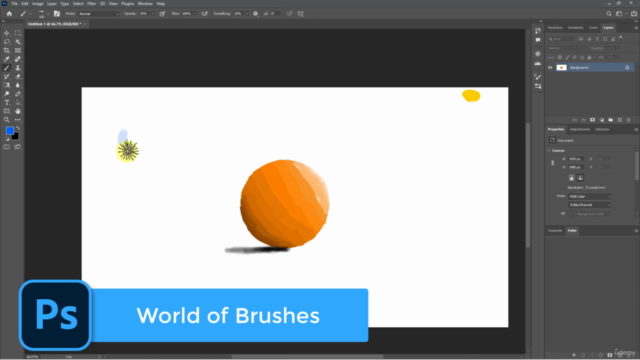Open the brush preset picker arrow
This screenshot has height=360, width=640.
[x=48, y=13]
